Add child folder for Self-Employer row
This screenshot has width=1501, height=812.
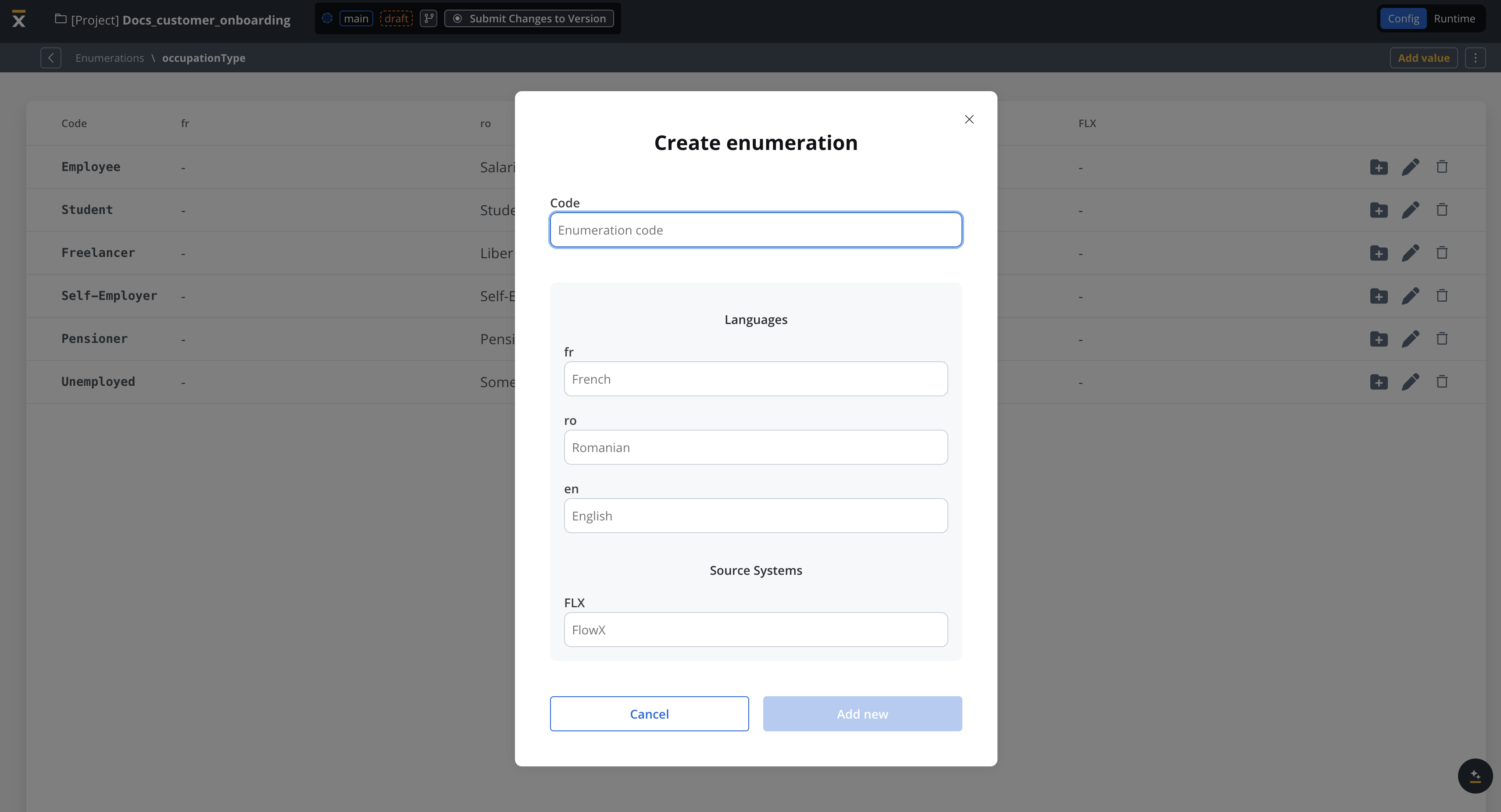pos(1379,296)
